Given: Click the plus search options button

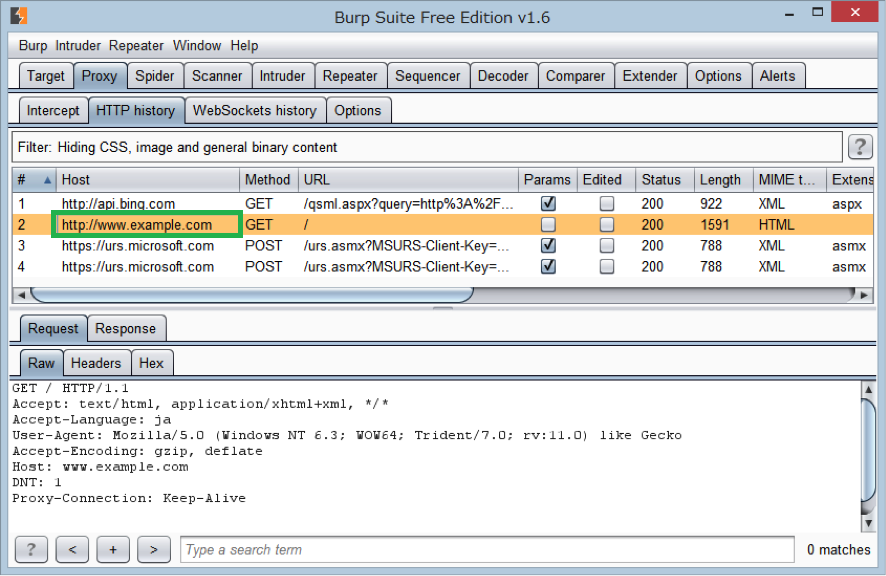Looking at the screenshot, I should 113,549.
